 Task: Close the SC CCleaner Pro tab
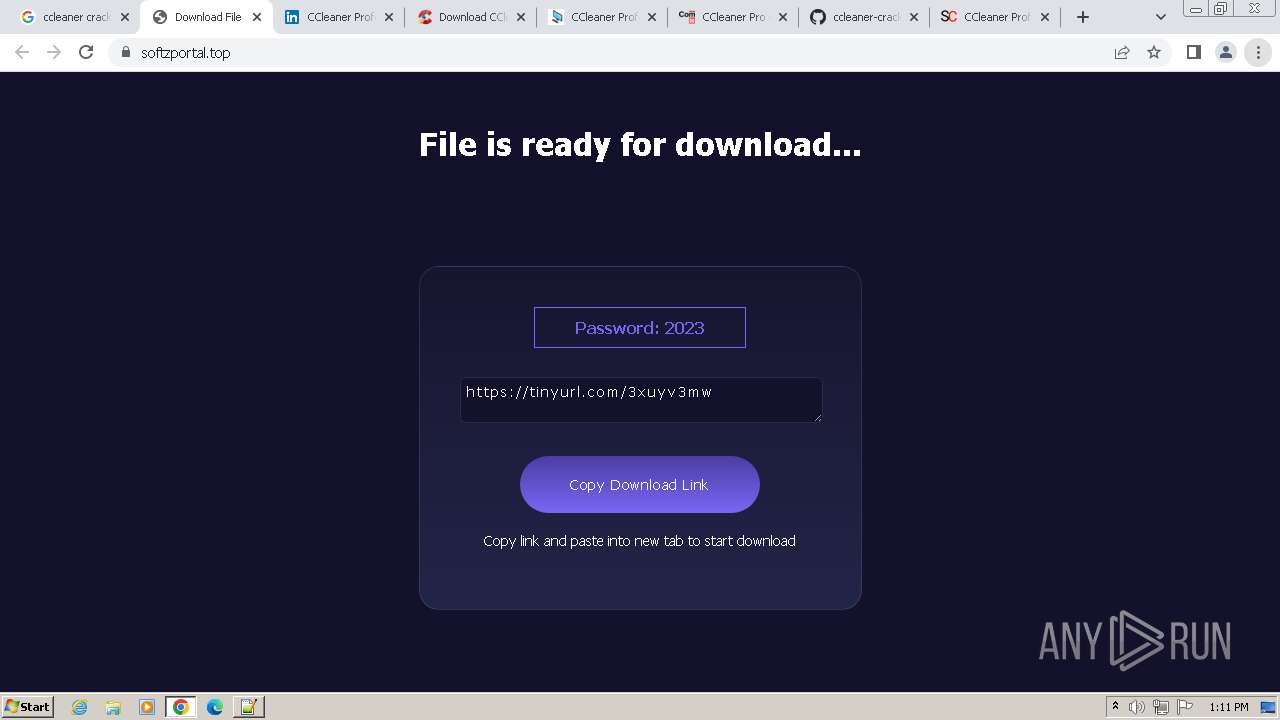tap(1045, 17)
